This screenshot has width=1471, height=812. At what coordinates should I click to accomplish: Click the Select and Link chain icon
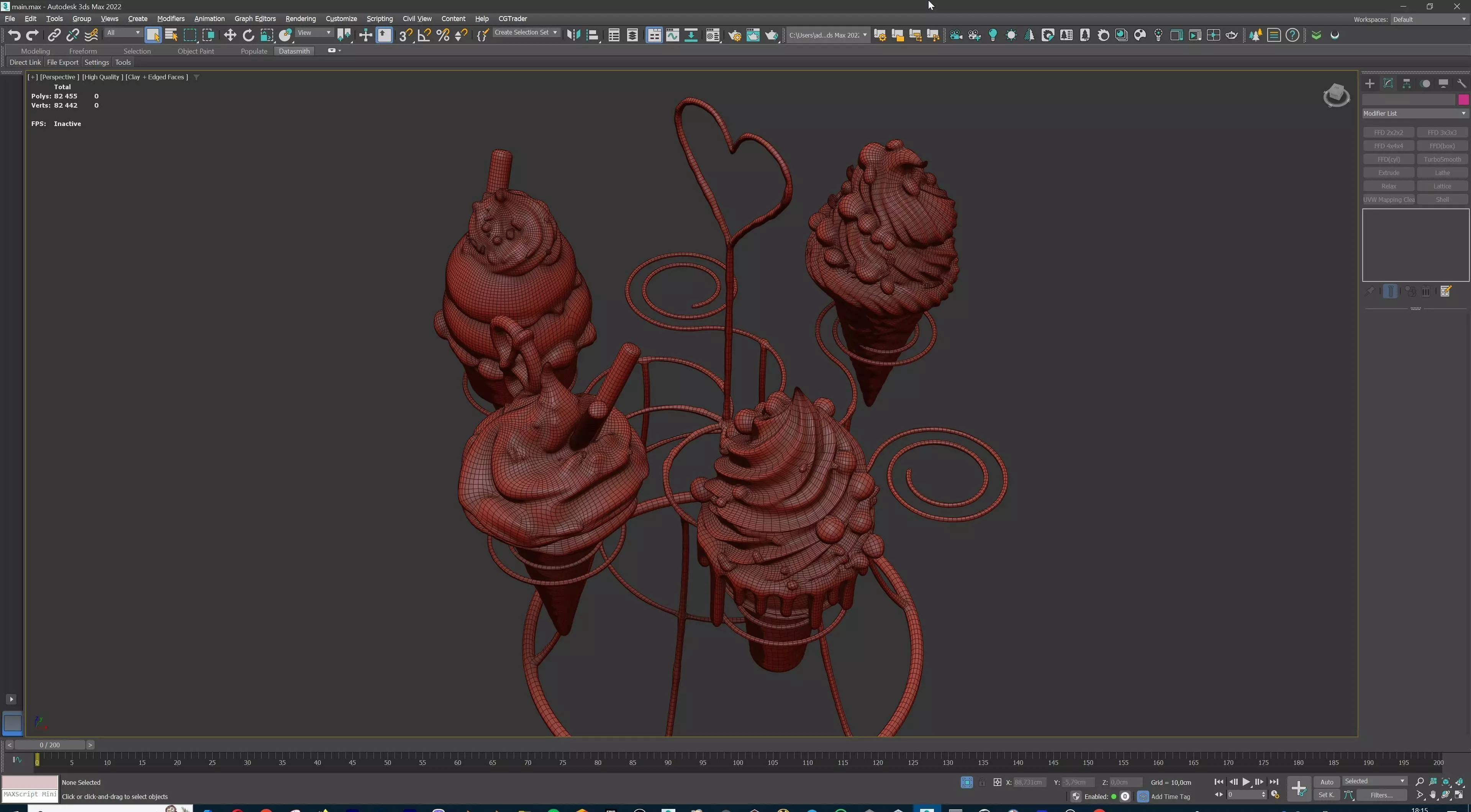54,35
